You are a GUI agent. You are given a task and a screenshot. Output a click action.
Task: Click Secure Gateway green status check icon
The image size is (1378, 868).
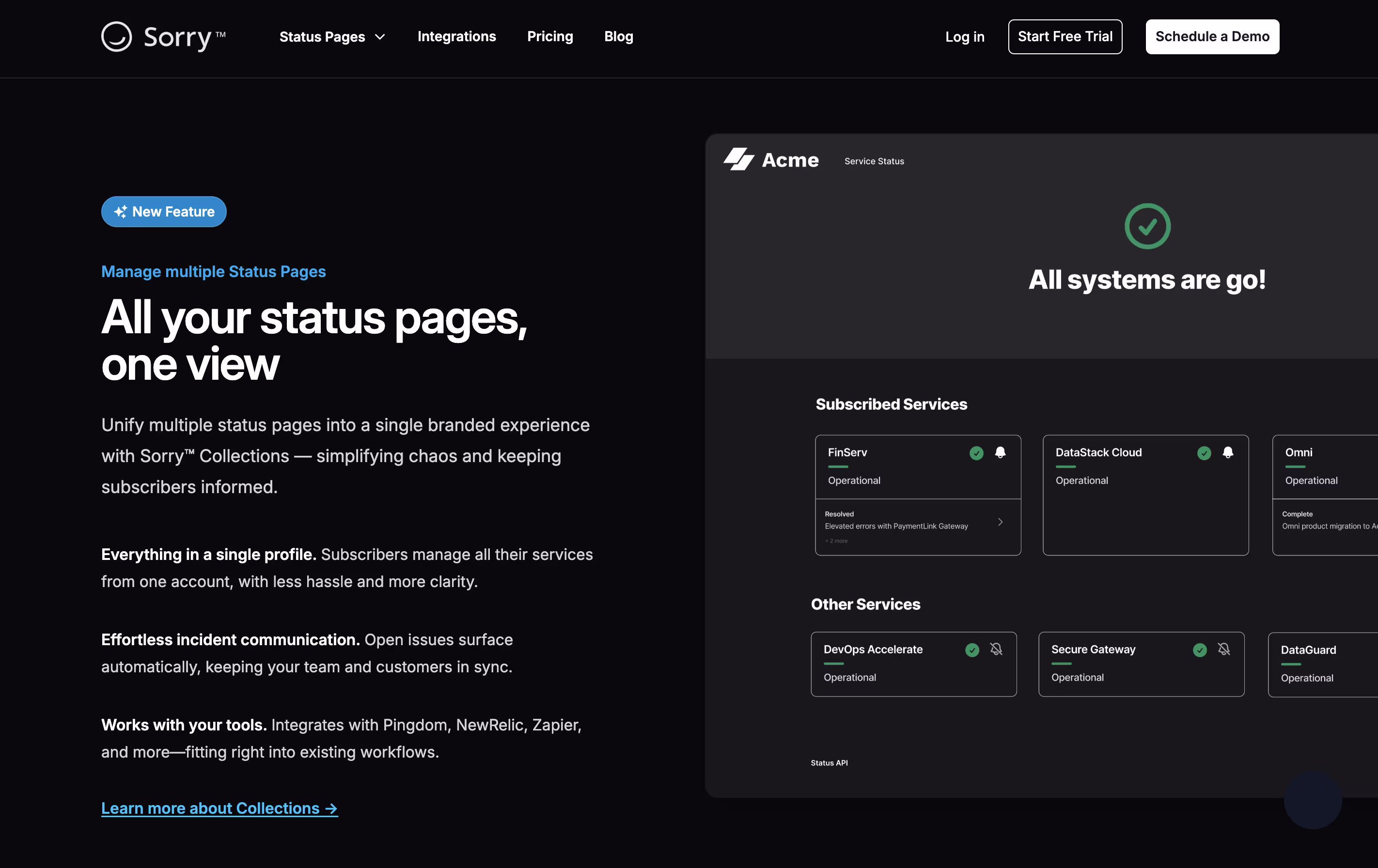[x=1200, y=650]
